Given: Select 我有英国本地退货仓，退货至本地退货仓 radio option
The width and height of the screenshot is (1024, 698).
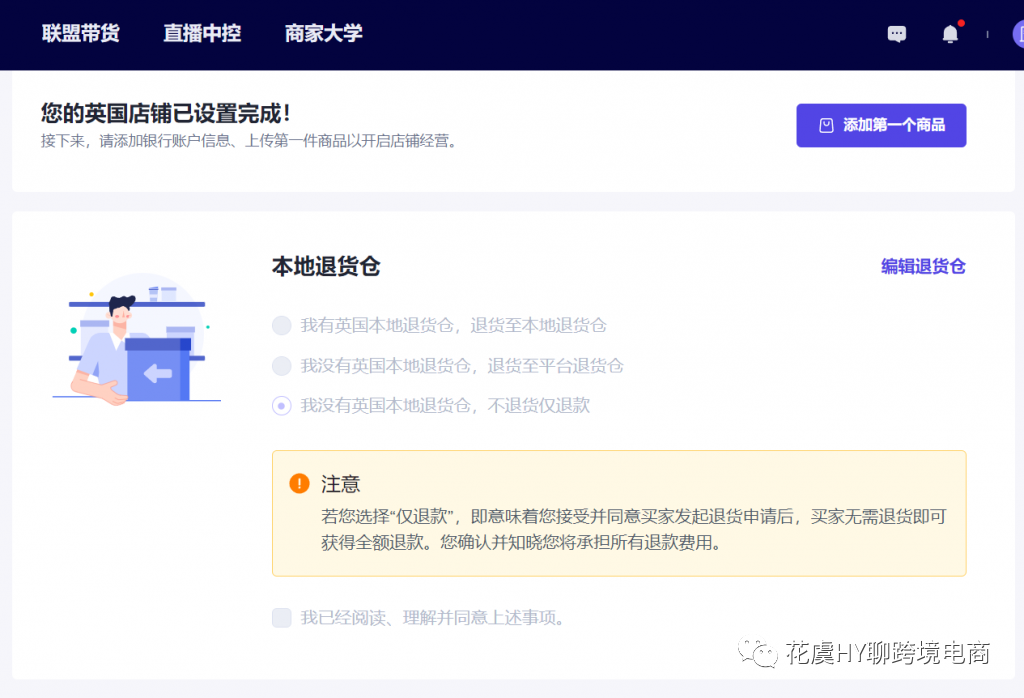Looking at the screenshot, I should click(282, 326).
